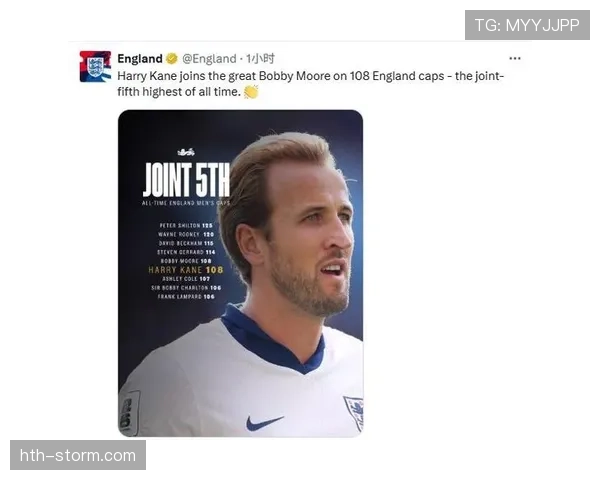This screenshot has width=600, height=480.
Task: Click the Nike swoosh on the white shirt
Action: click(264, 423)
